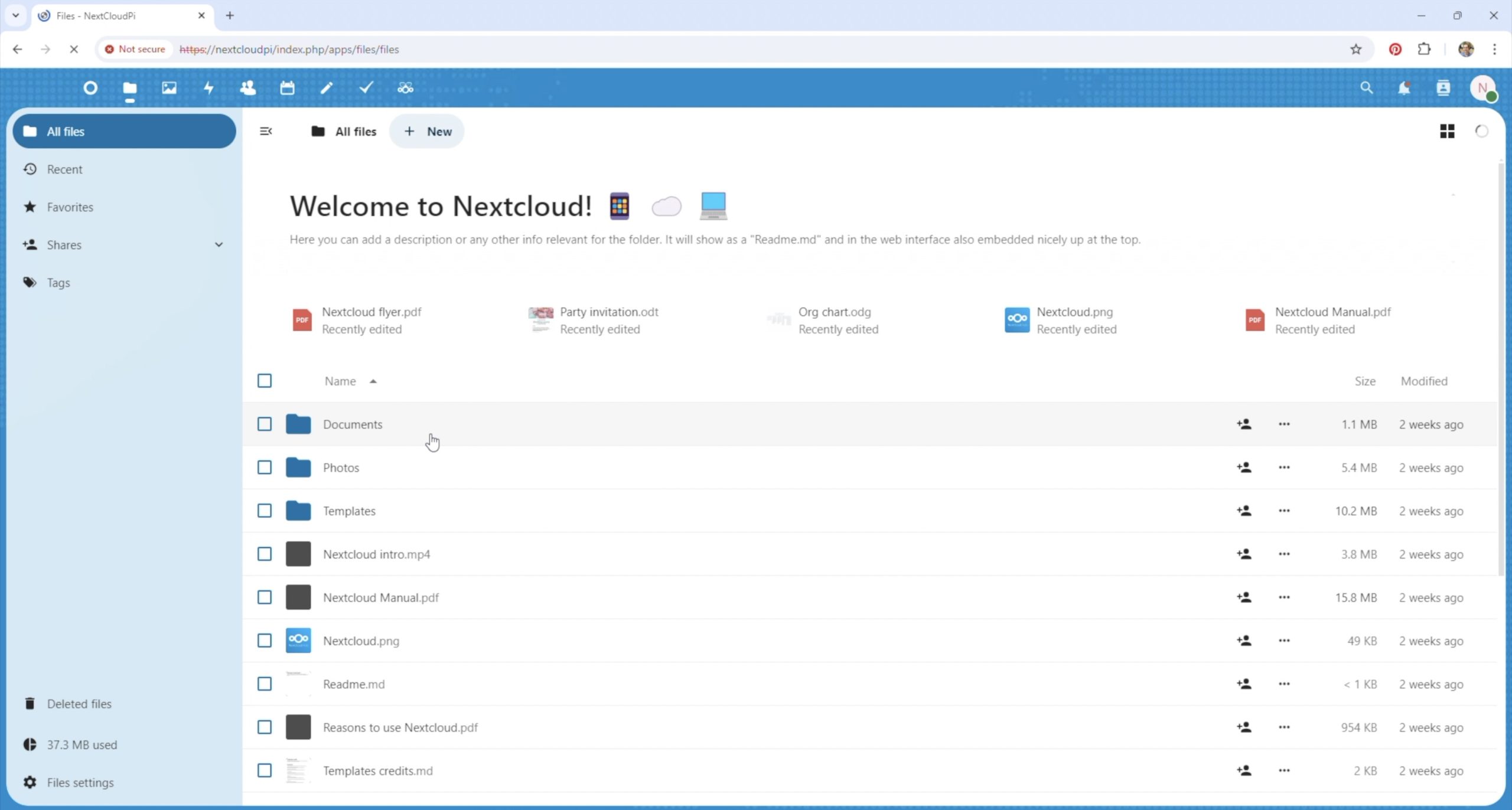Open Files settings
1512x810 pixels.
pyautogui.click(x=80, y=783)
